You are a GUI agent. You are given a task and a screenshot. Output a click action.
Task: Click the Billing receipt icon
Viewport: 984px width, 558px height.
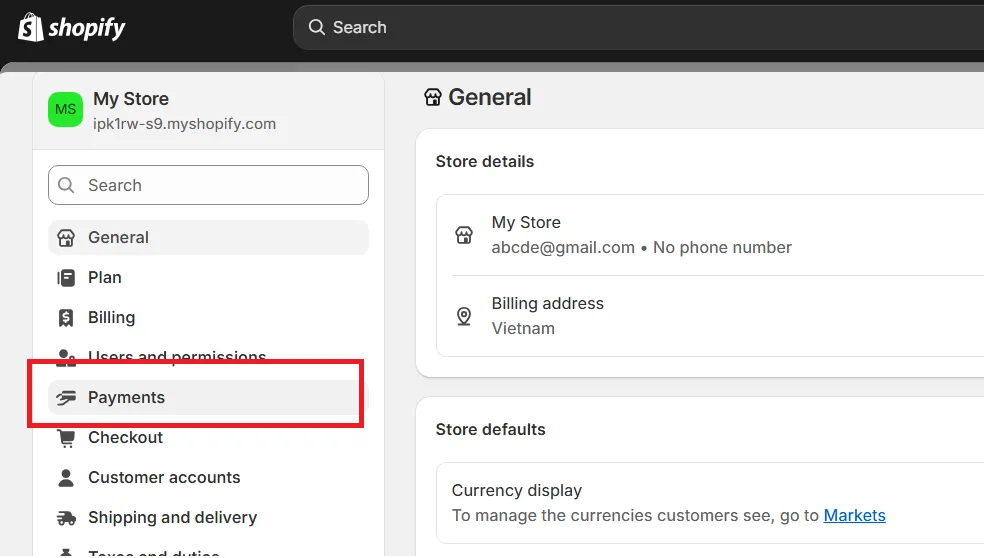click(x=66, y=318)
